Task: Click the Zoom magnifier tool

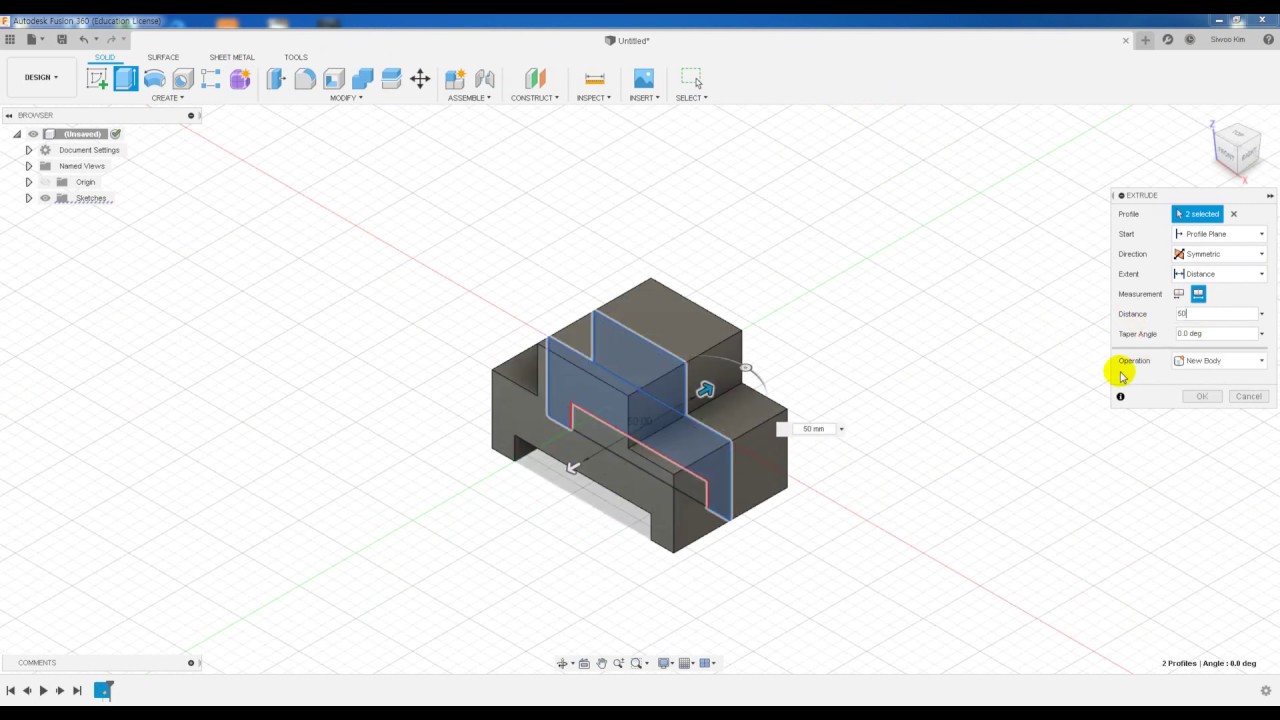Action: click(618, 663)
